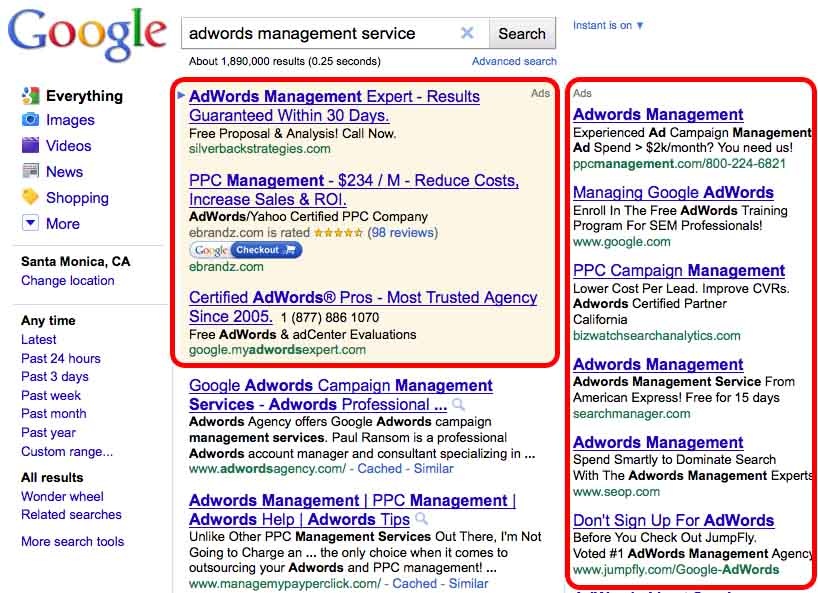Open Similar link for managemypayperclick.com

point(468,584)
